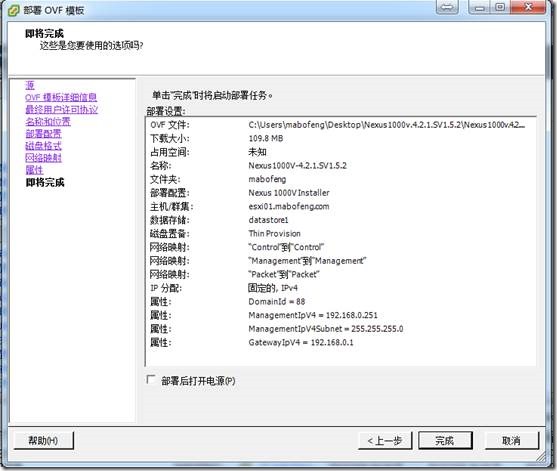Image resolution: width=557 pixels, height=471 pixels.
Task: Select the datastore1 value
Action: (x=268, y=220)
